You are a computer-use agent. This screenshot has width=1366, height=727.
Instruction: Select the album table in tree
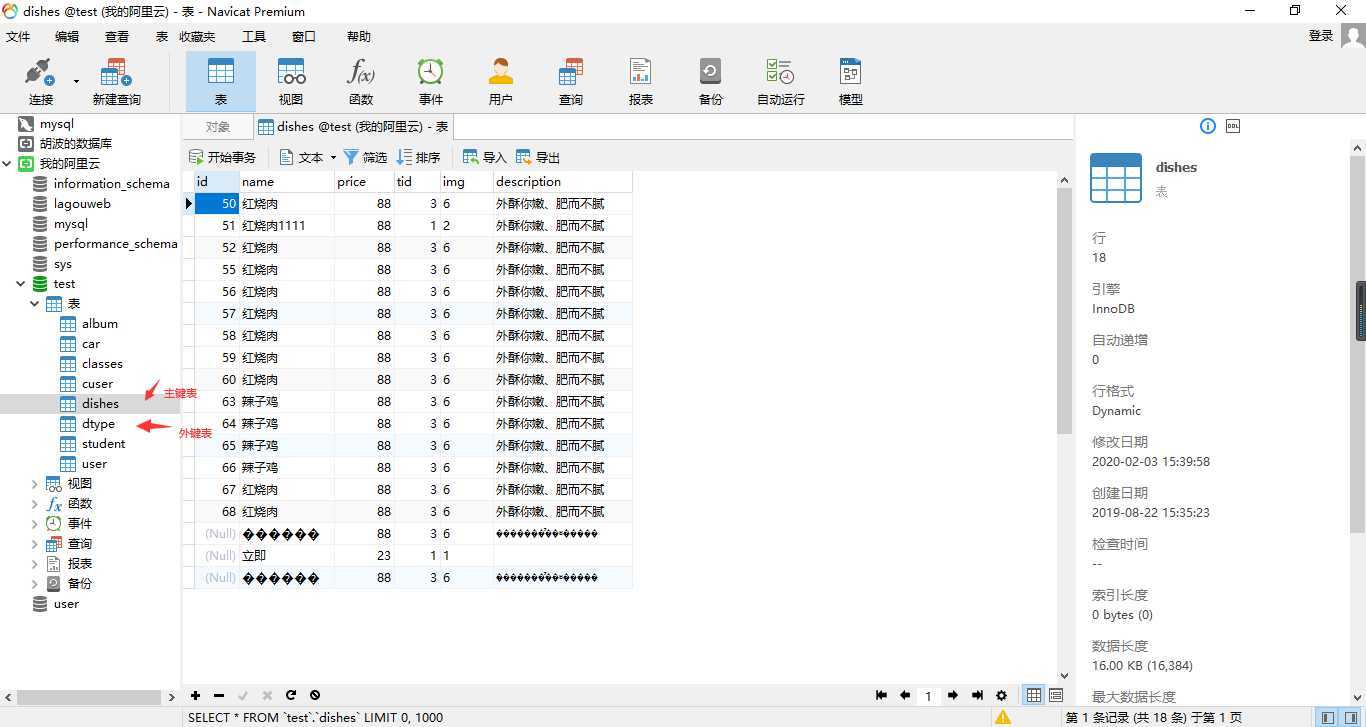tap(100, 324)
